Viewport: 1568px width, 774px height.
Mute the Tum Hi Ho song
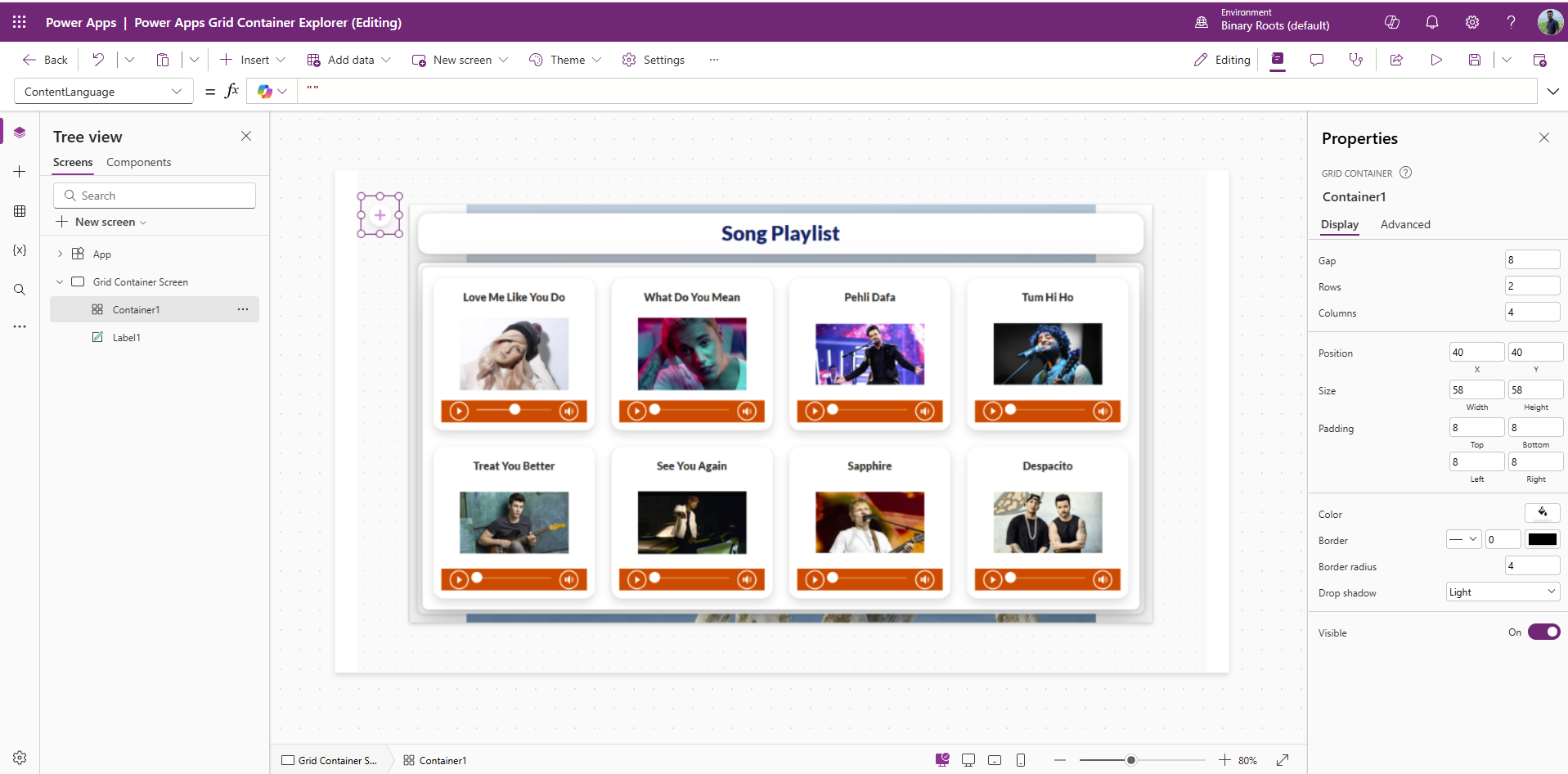point(1103,411)
